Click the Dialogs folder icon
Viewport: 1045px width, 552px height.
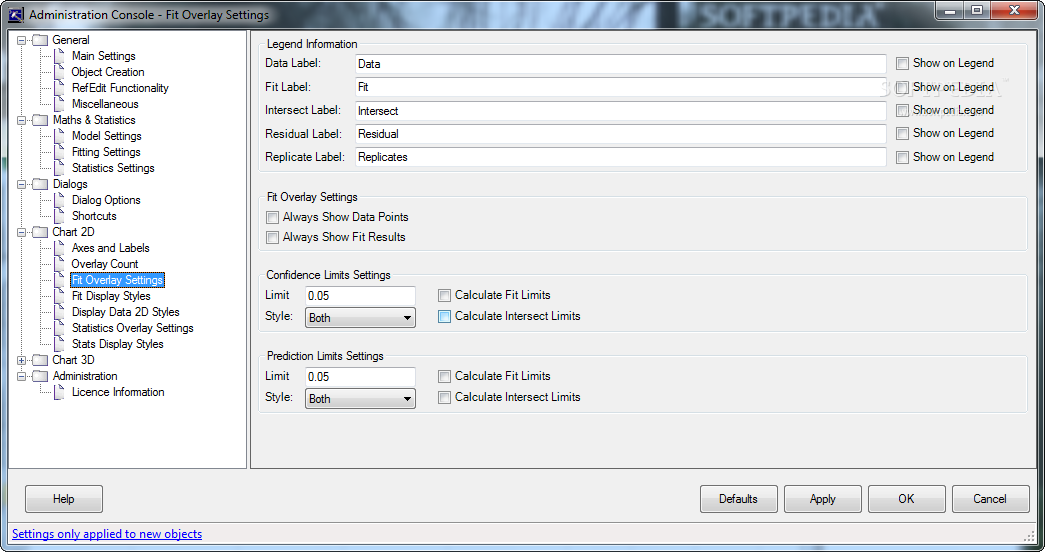(x=41, y=184)
